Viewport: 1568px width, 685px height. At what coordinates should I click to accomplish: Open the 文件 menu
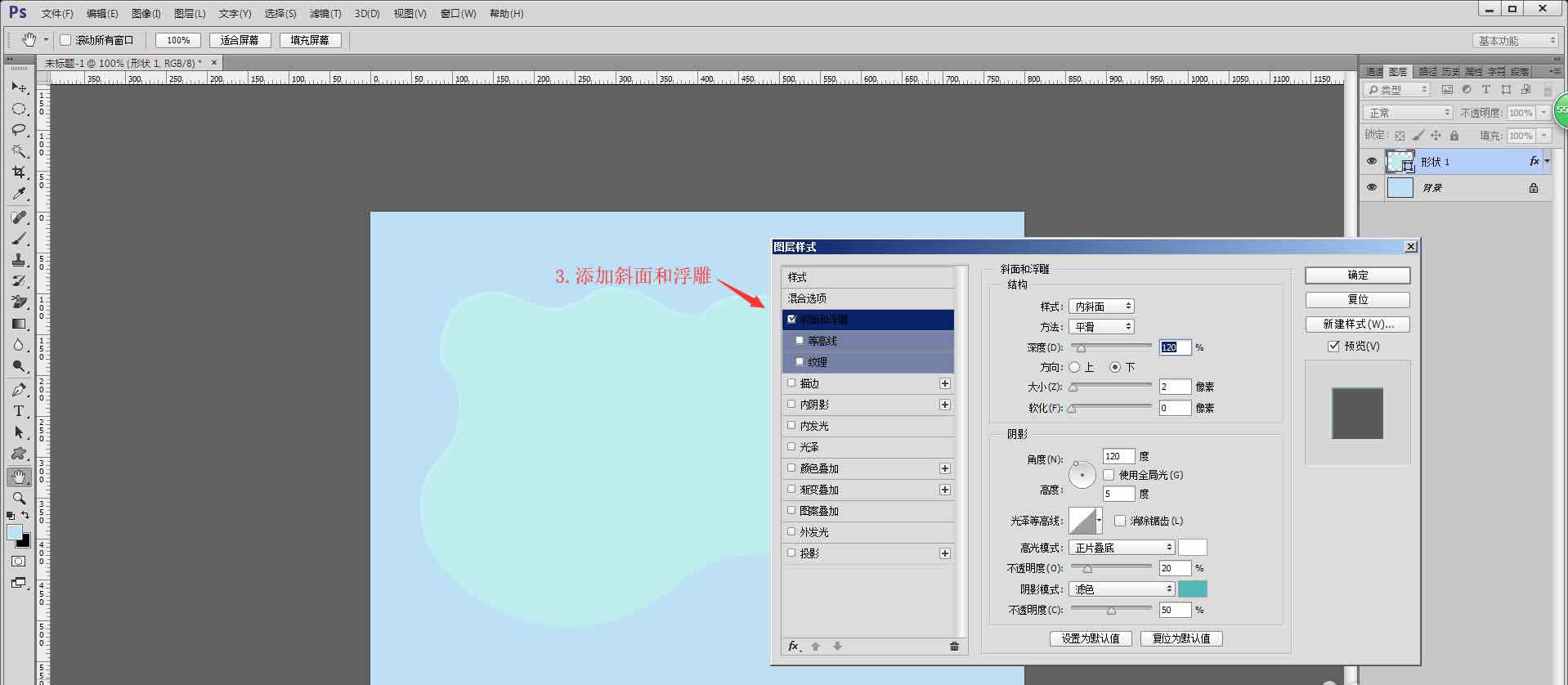[x=57, y=14]
